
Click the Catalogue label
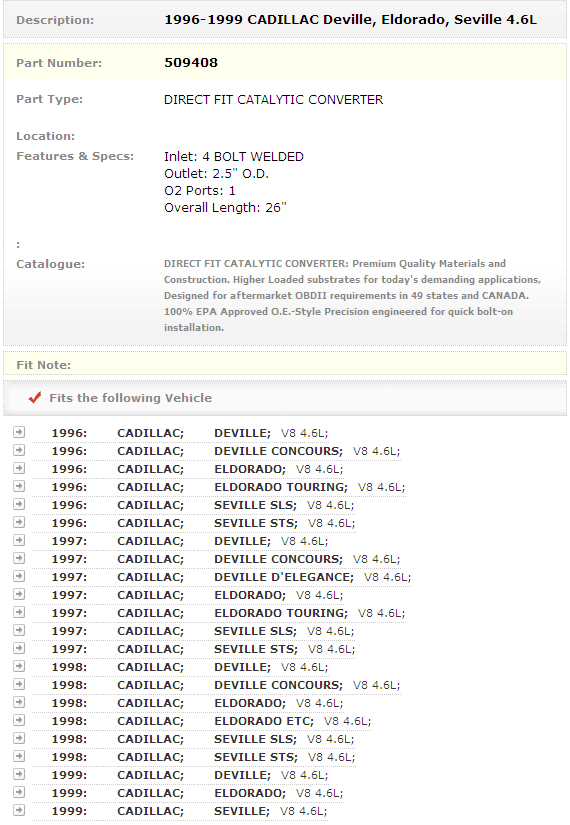(51, 264)
